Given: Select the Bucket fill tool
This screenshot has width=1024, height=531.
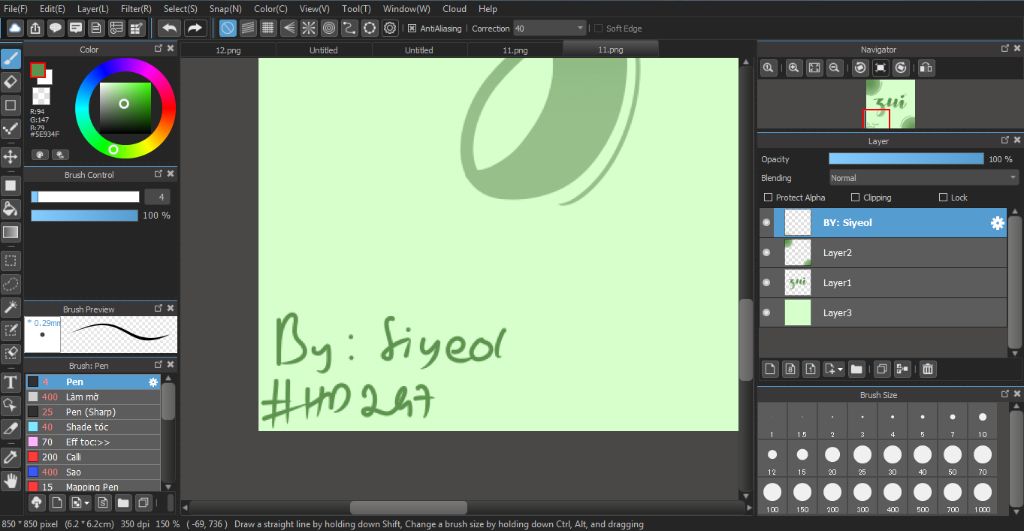Looking at the screenshot, I should [10, 208].
